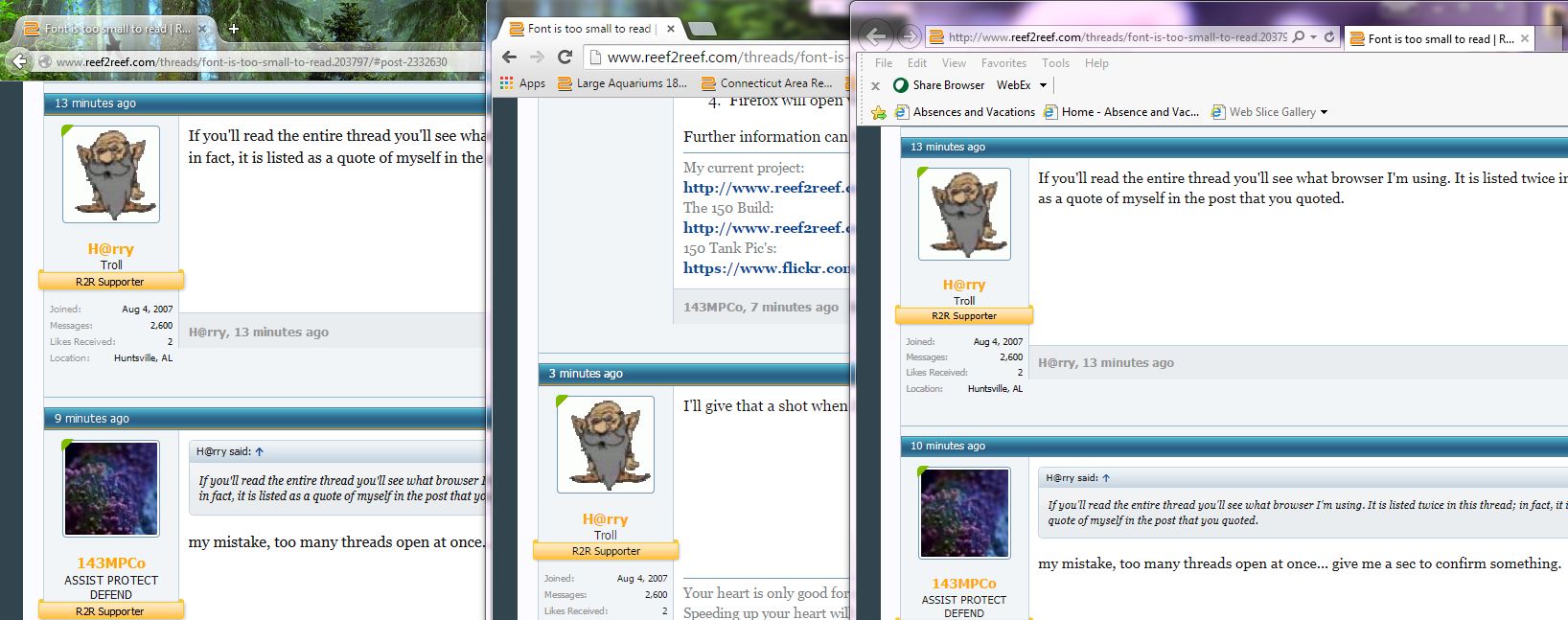The image size is (1568, 620).
Task: Open the Favorites menu in Internet Explorer
Action: pos(1003,63)
